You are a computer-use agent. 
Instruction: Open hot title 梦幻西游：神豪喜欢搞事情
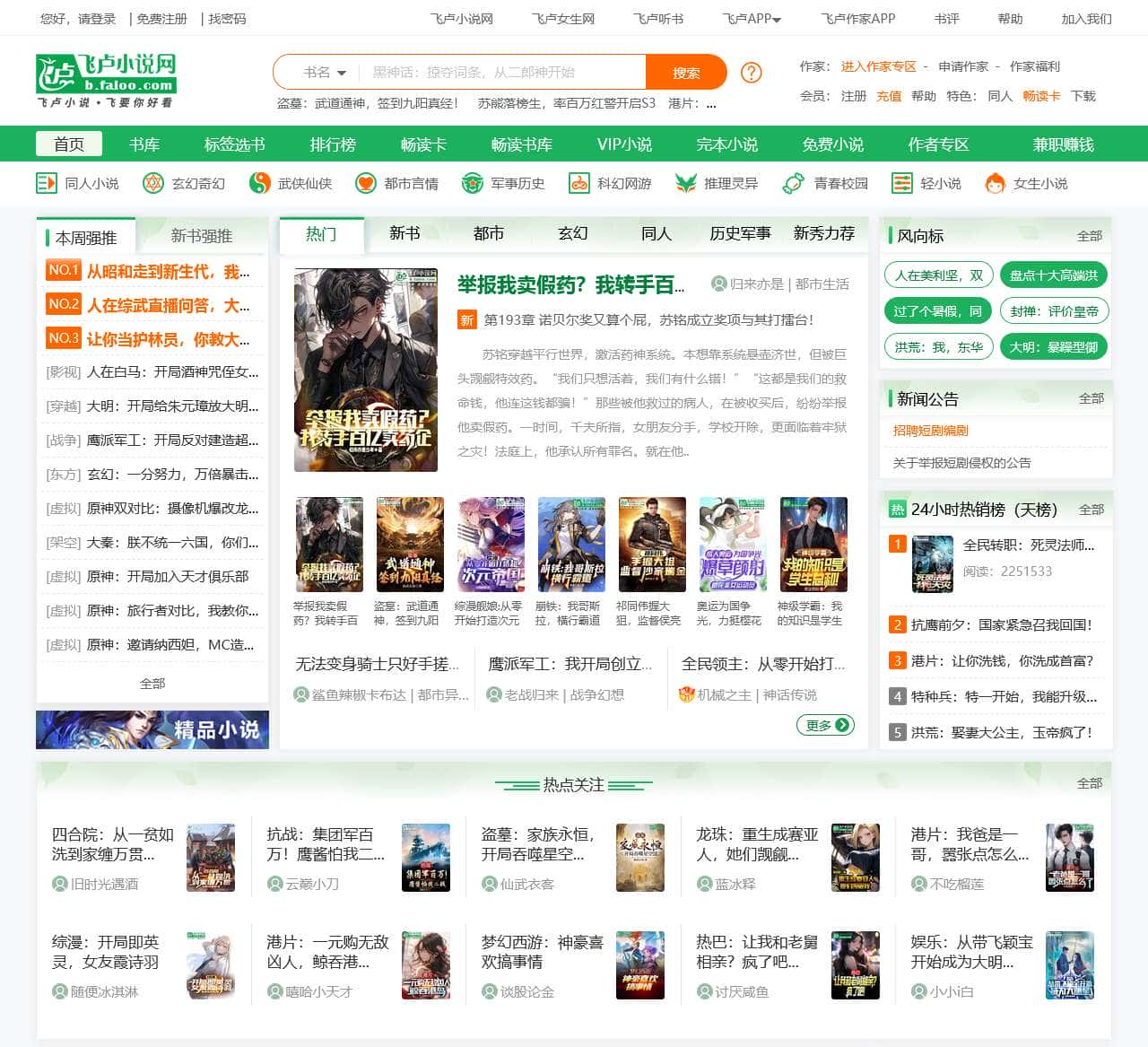(542, 952)
